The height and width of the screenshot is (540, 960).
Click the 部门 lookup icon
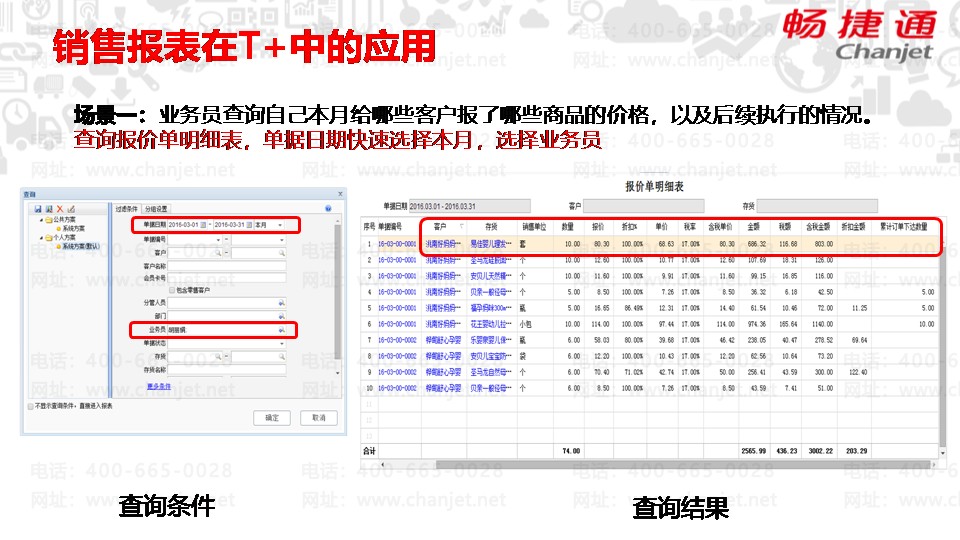coord(282,317)
